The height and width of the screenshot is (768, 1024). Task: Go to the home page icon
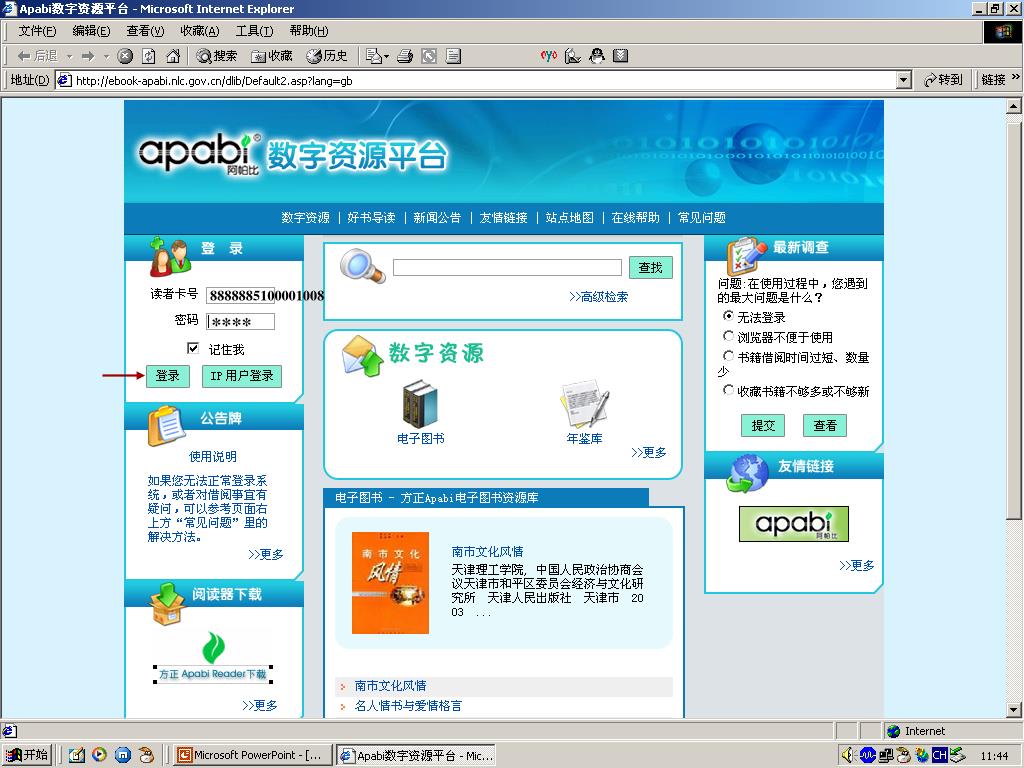(x=172, y=56)
